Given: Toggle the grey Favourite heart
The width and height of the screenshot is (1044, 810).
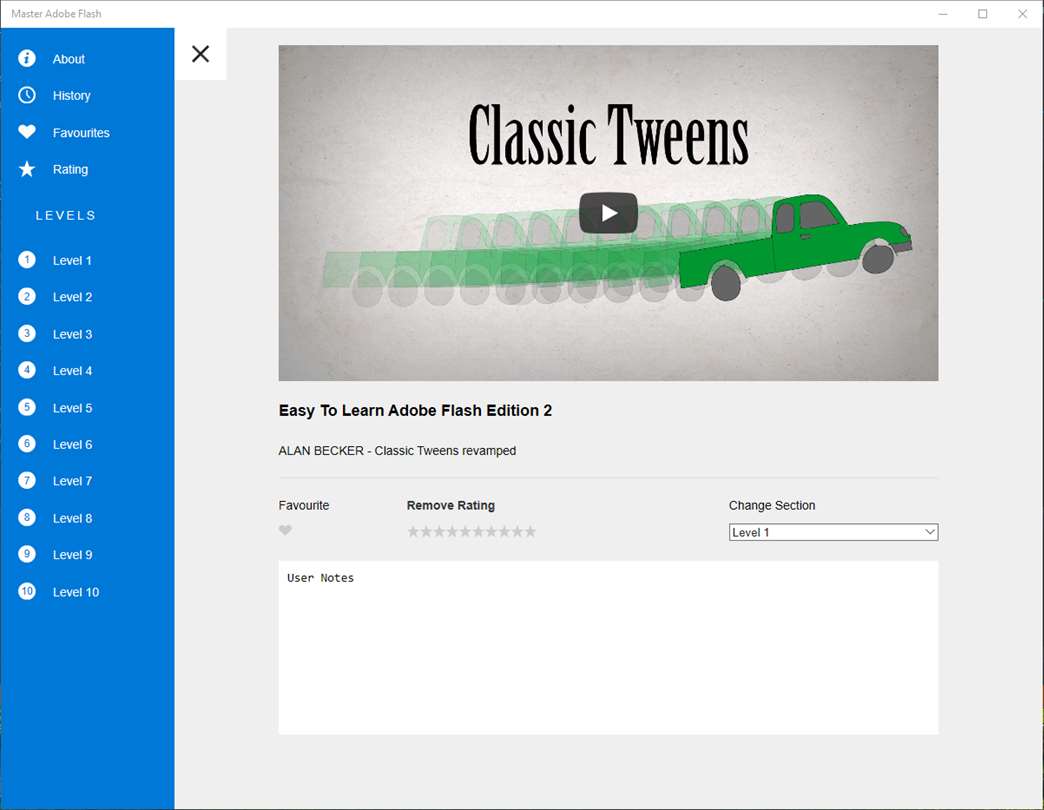Looking at the screenshot, I should point(285,530).
